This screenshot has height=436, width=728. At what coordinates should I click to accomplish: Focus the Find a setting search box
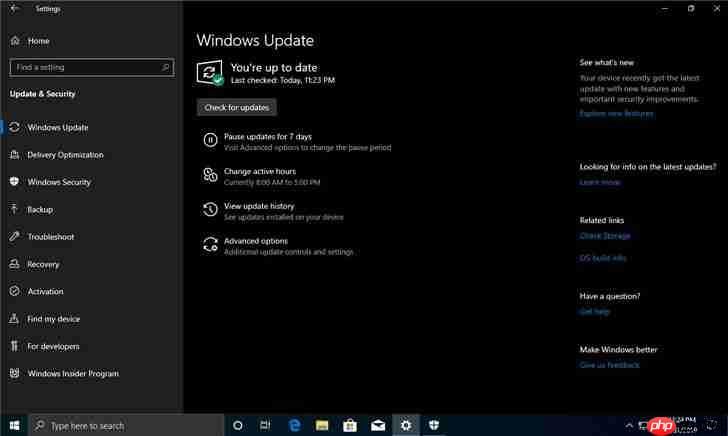click(91, 67)
